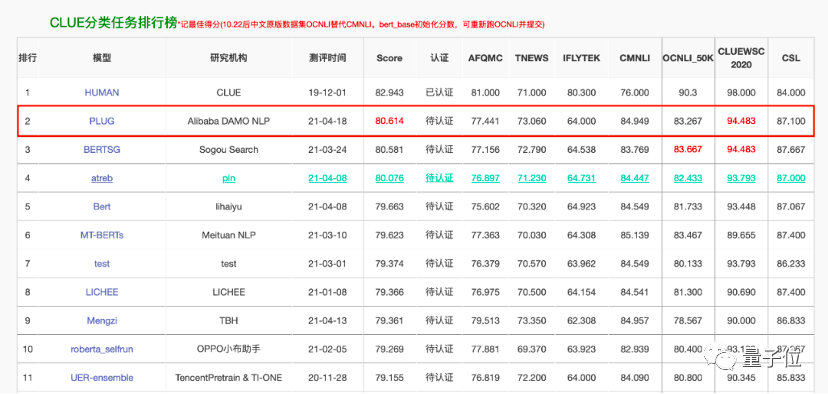Click the IFLYTEK column header
Viewport: 828px width, 394px height.
[x=581, y=58]
